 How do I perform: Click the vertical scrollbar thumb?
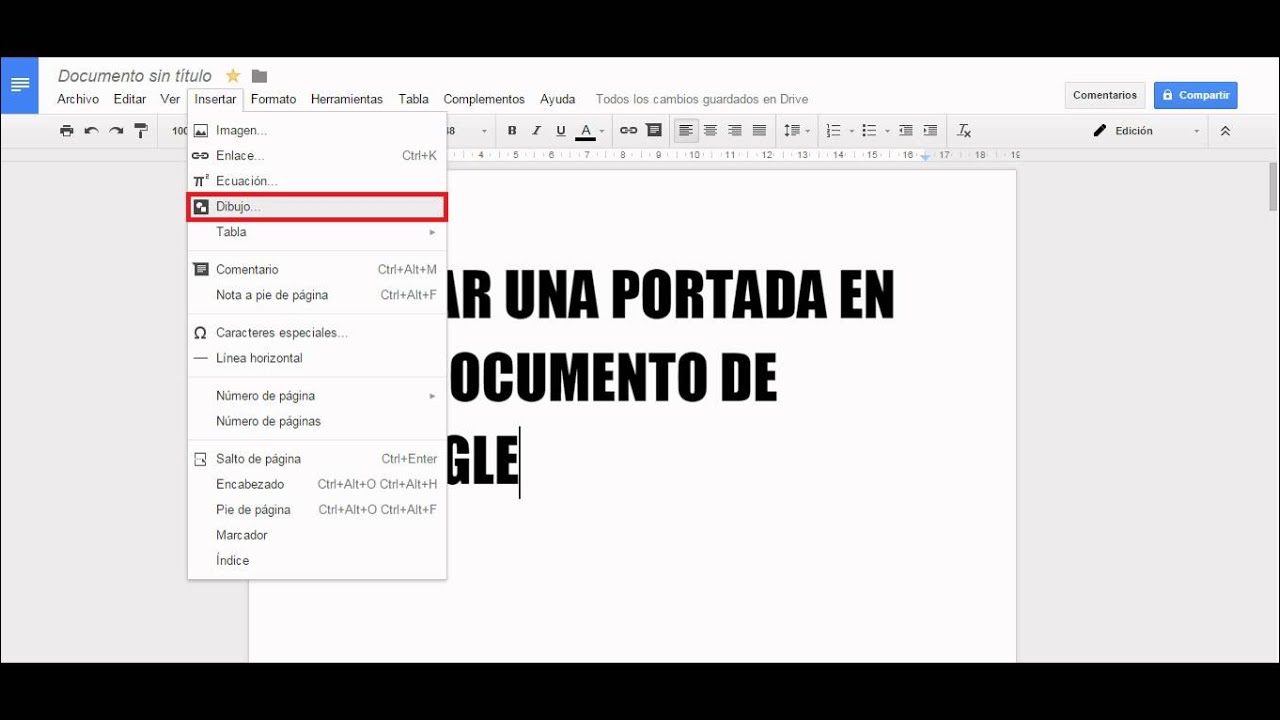(1273, 186)
